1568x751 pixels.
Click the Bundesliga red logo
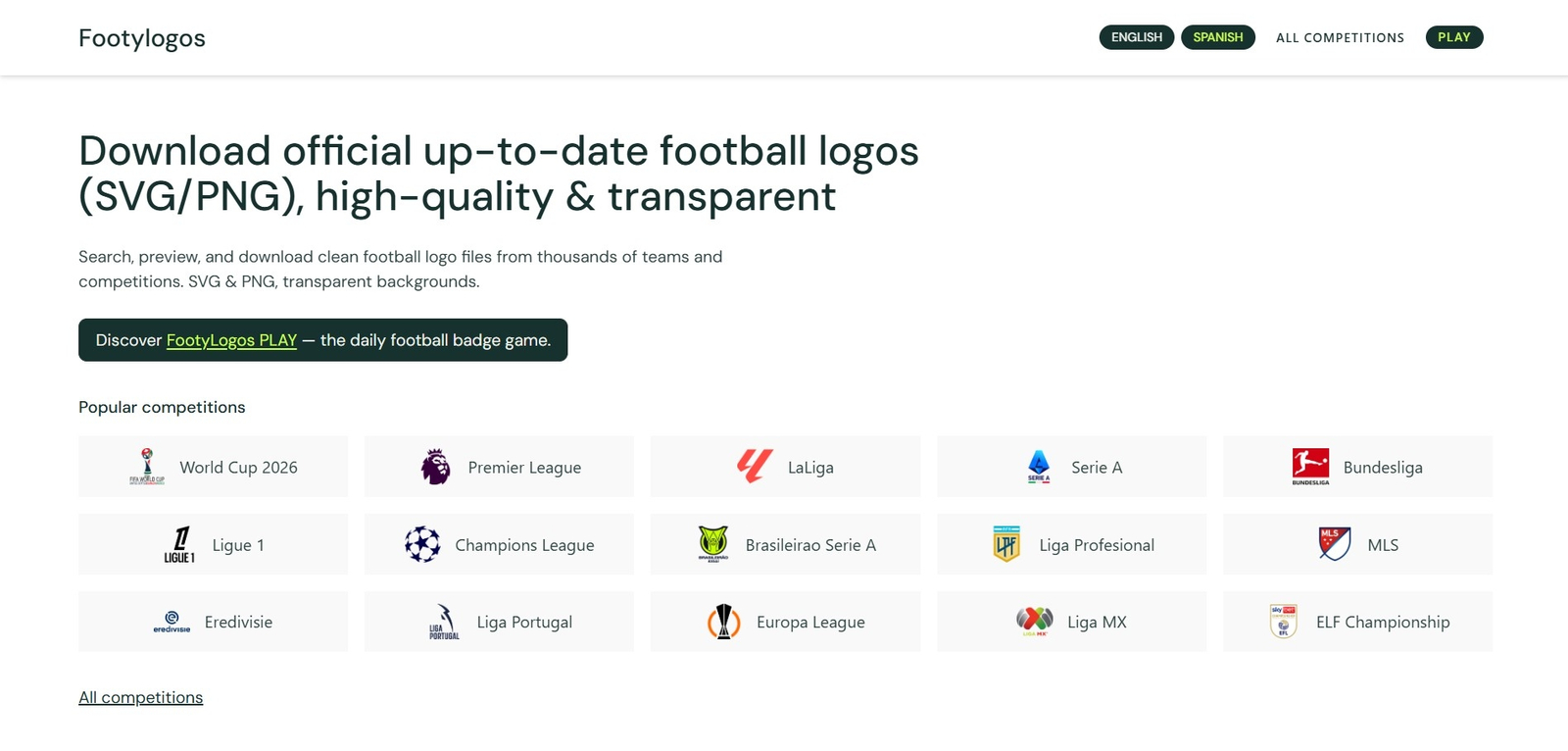point(1310,466)
